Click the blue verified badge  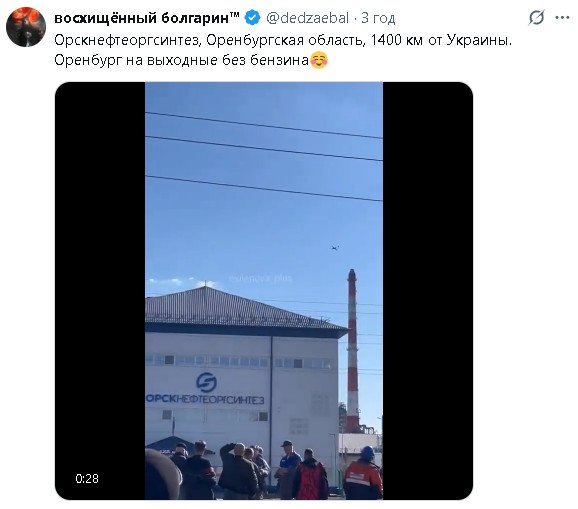pyautogui.click(x=253, y=18)
